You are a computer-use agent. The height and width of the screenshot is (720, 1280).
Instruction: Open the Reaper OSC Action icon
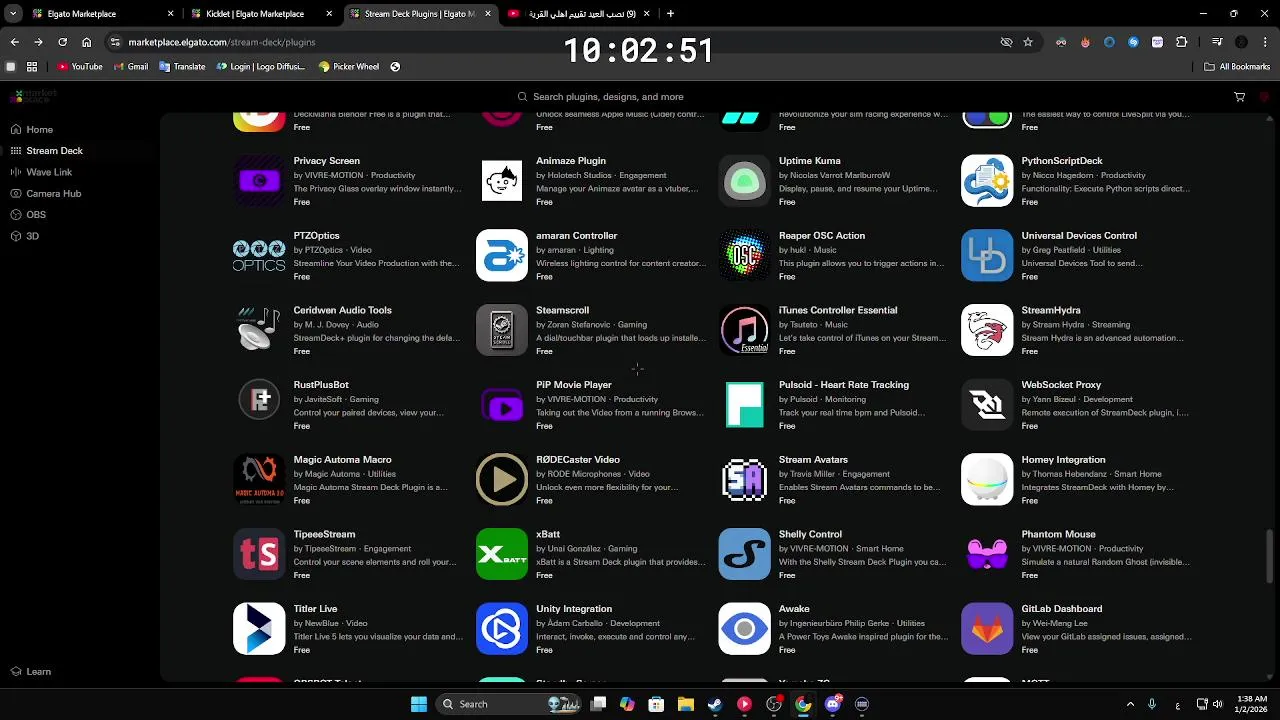744,256
